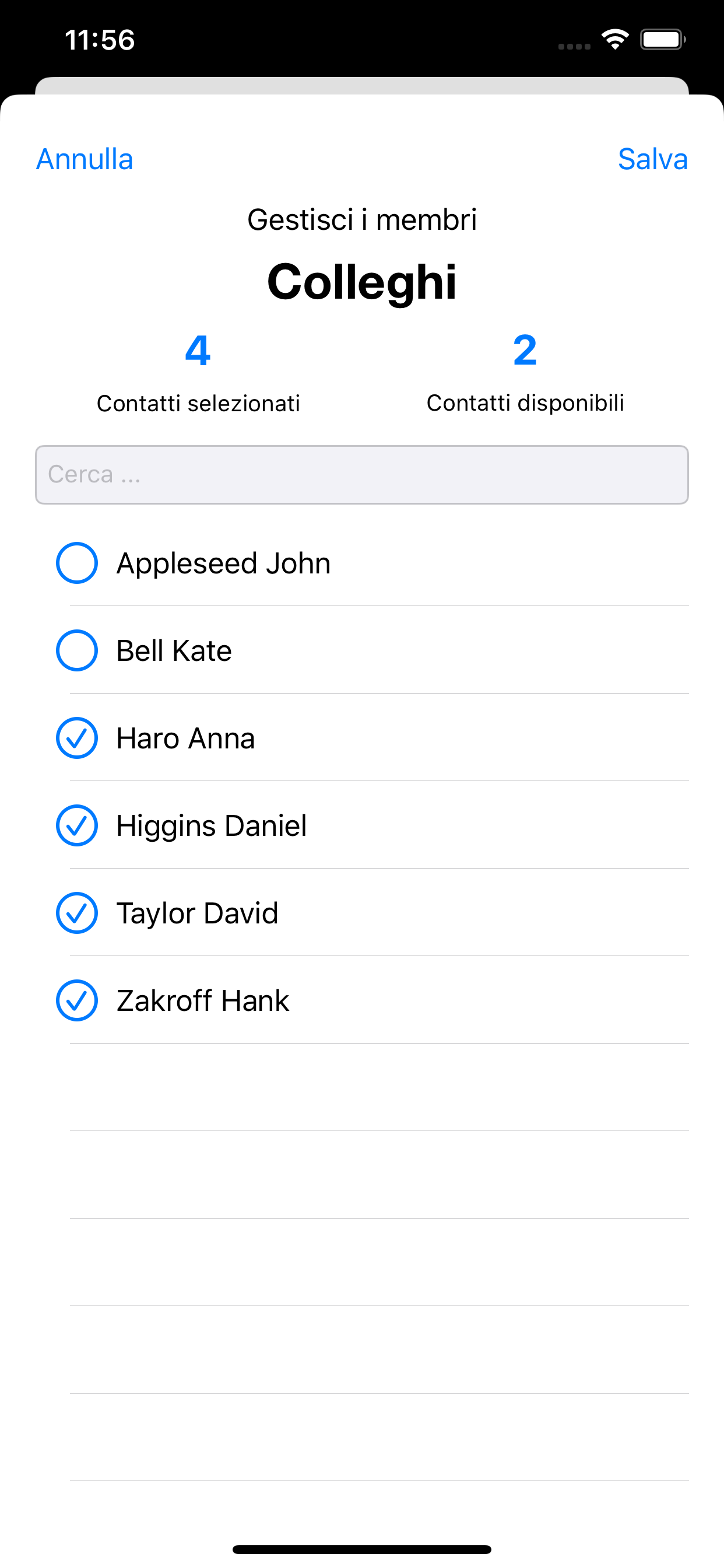Click the Zakroff Hank name text
Screen dimensions: 724x1568
tap(203, 1000)
